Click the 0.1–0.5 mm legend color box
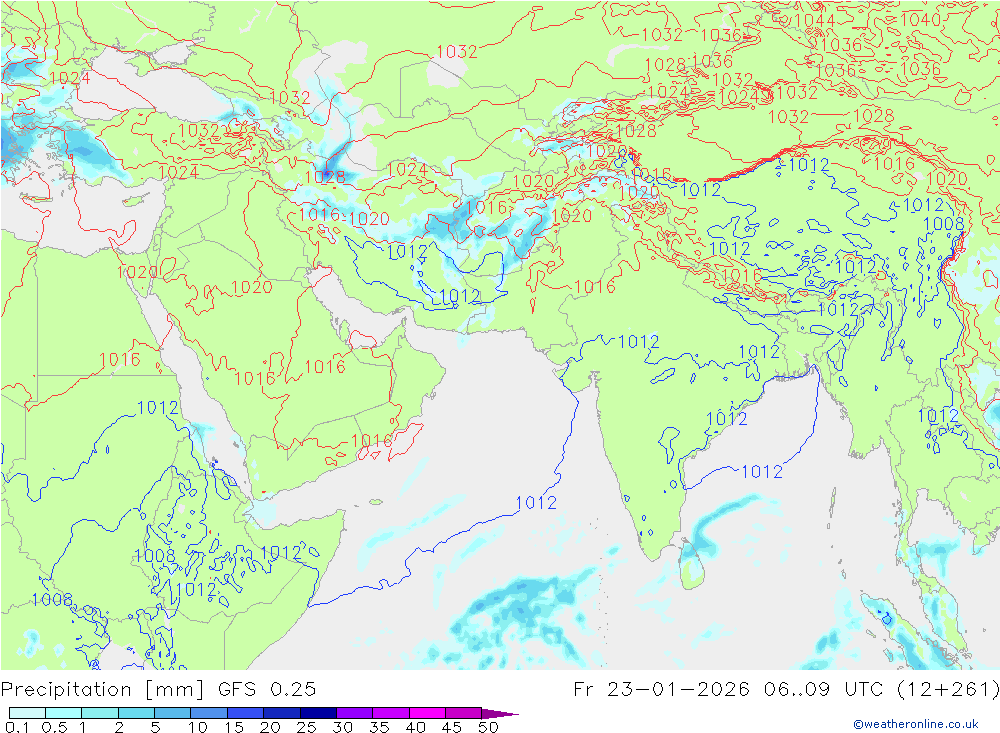Image resolution: width=1000 pixels, height=733 pixels. pos(27,713)
